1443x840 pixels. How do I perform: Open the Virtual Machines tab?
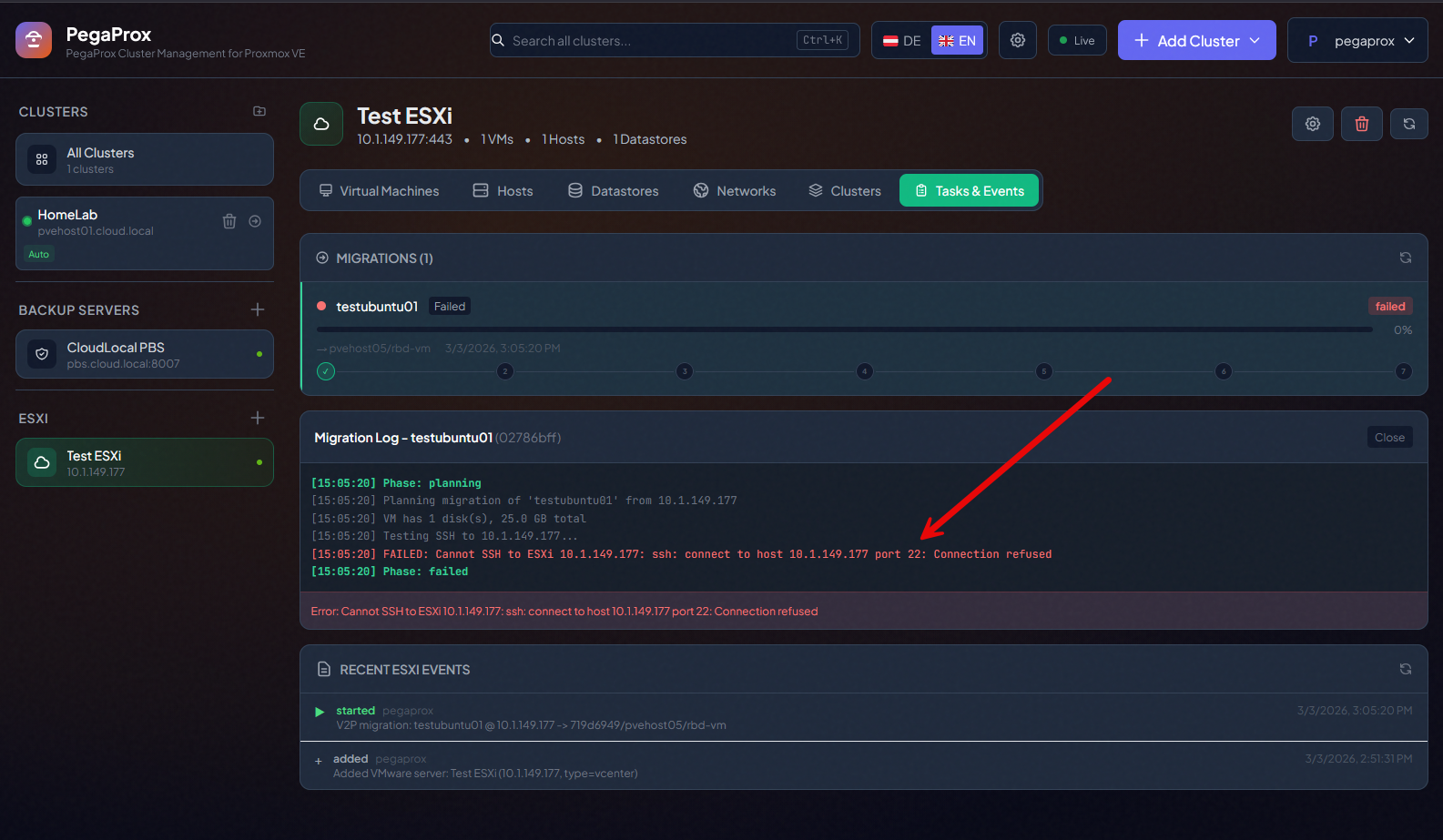pyautogui.click(x=379, y=191)
